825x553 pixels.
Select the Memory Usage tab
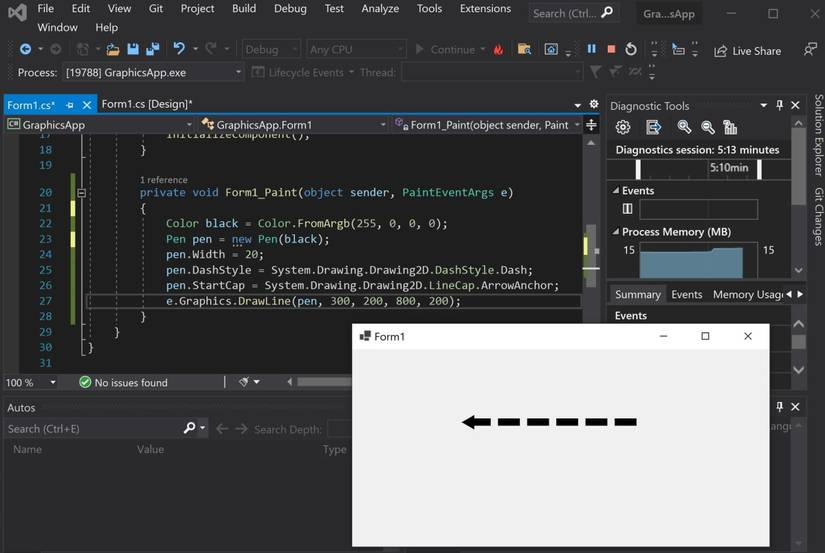point(747,295)
